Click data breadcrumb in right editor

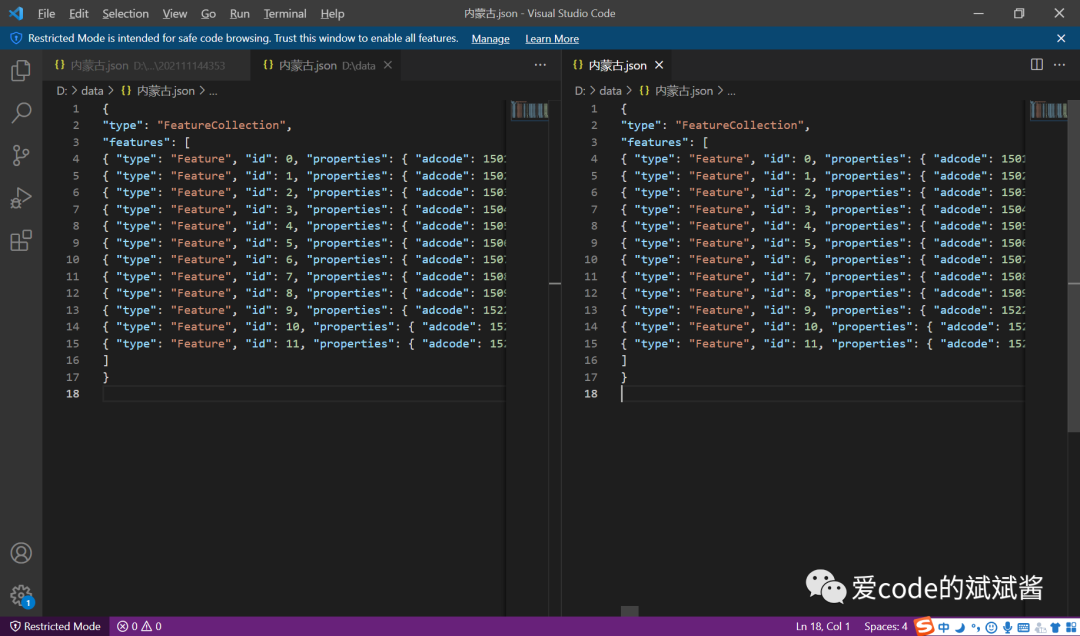click(x=610, y=91)
